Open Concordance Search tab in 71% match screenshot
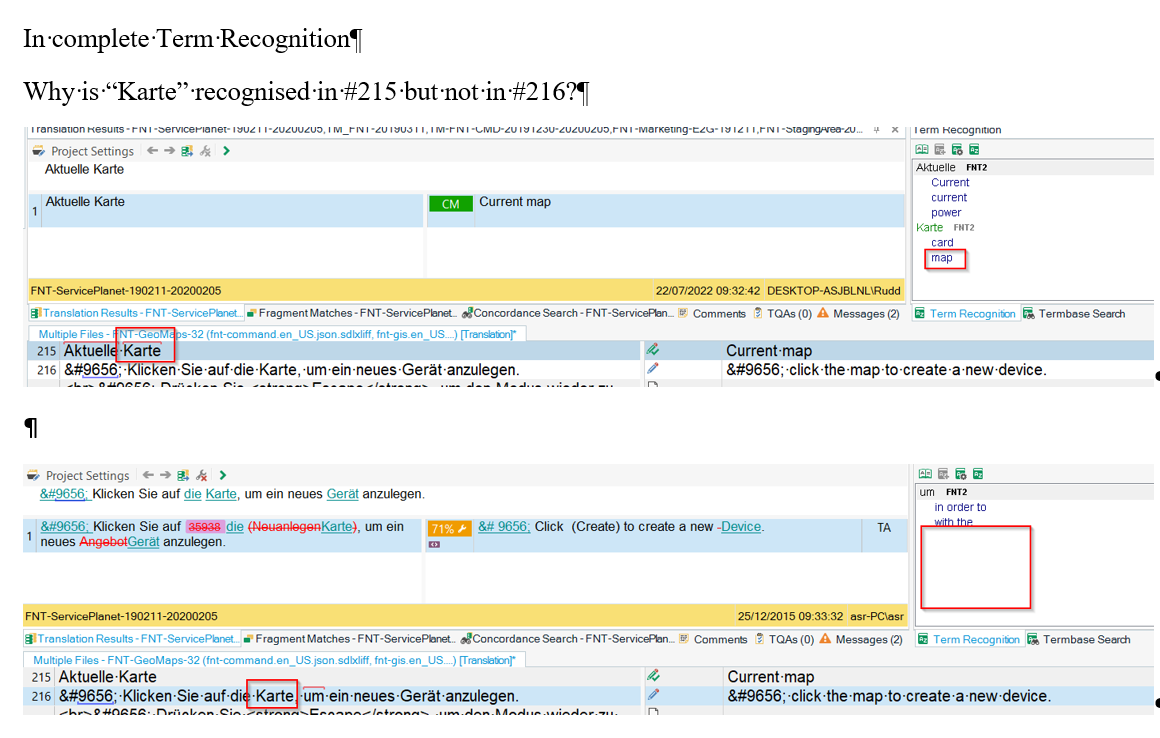 pos(567,639)
